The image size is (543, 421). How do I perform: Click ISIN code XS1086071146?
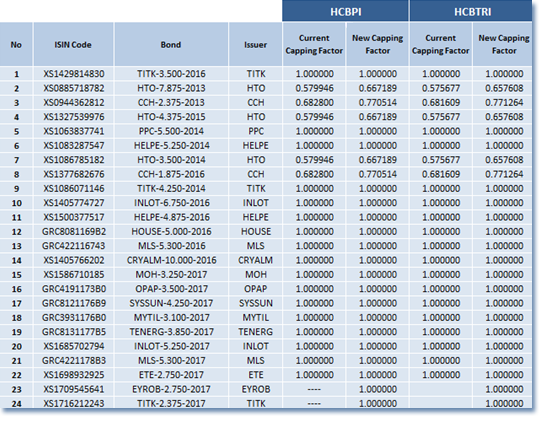pyautogui.click(x=74, y=188)
